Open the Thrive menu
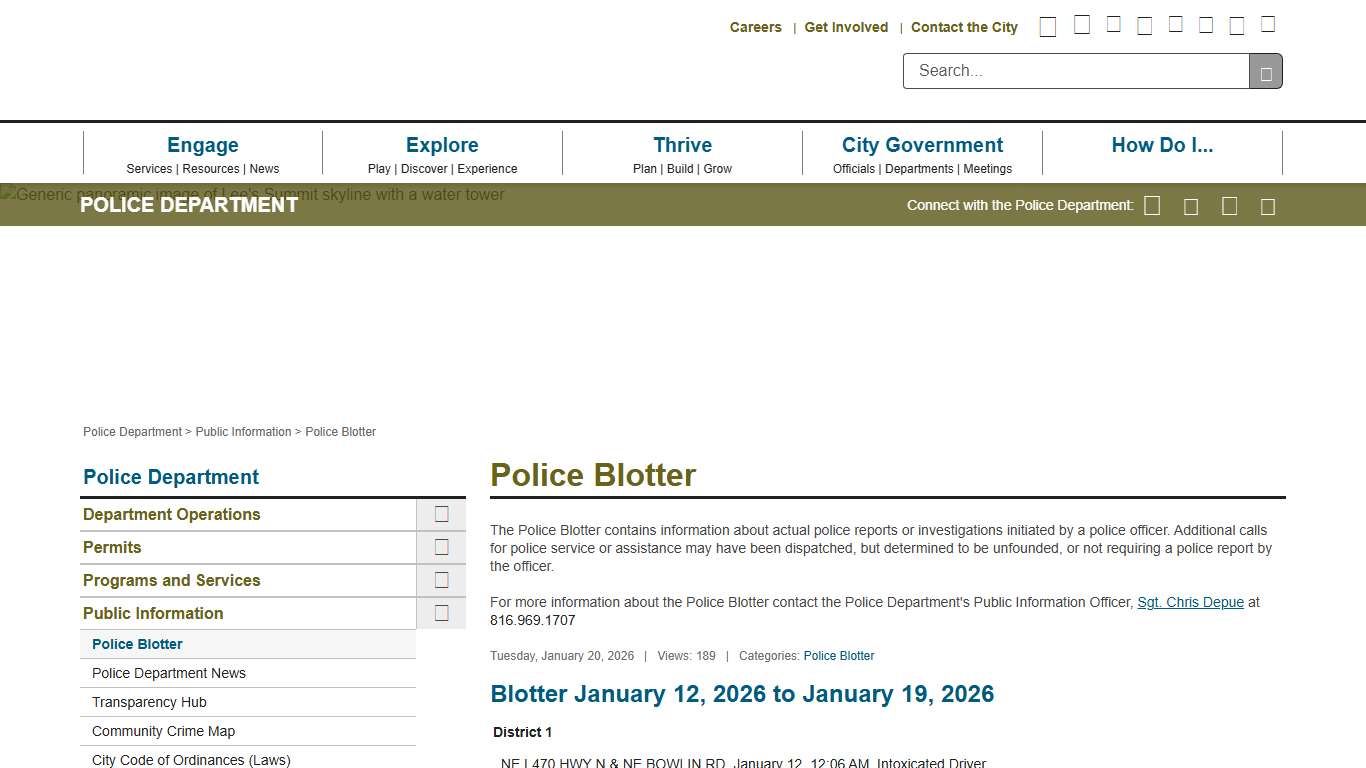This screenshot has height=768, width=1366. [682, 145]
